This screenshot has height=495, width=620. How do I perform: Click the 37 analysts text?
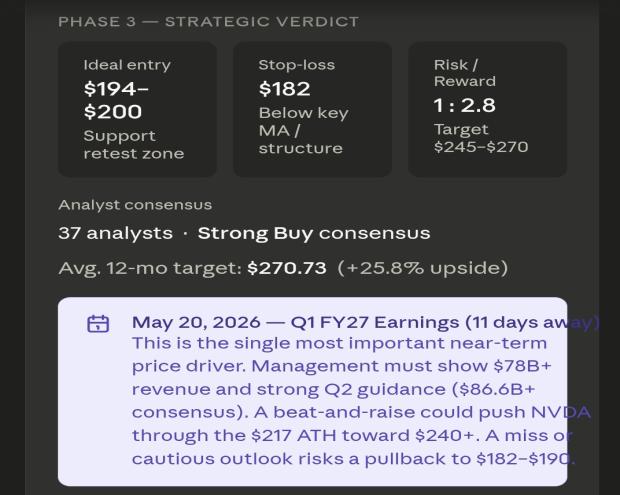coord(115,233)
